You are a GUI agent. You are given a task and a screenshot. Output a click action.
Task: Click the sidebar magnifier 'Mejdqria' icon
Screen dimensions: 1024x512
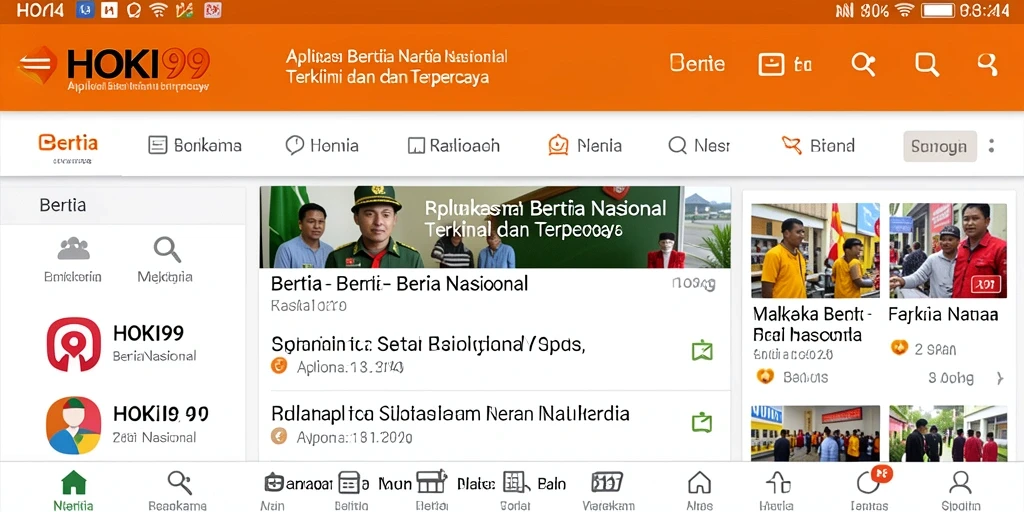point(167,249)
